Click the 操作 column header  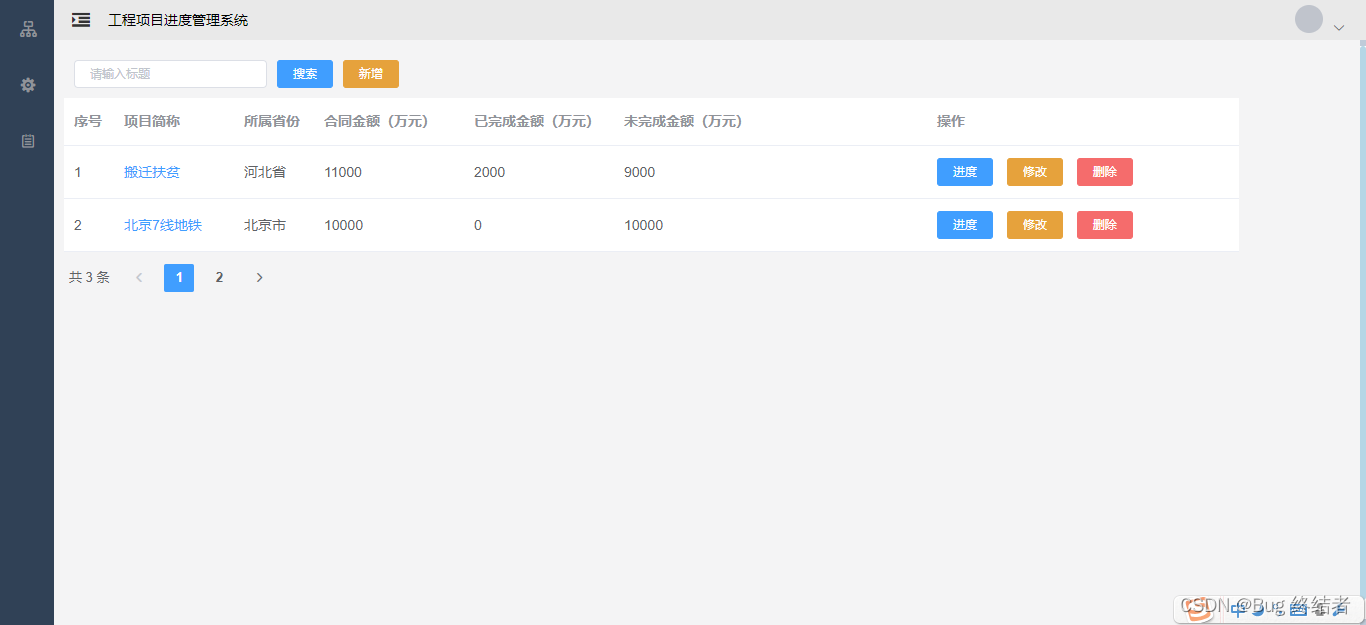951,121
